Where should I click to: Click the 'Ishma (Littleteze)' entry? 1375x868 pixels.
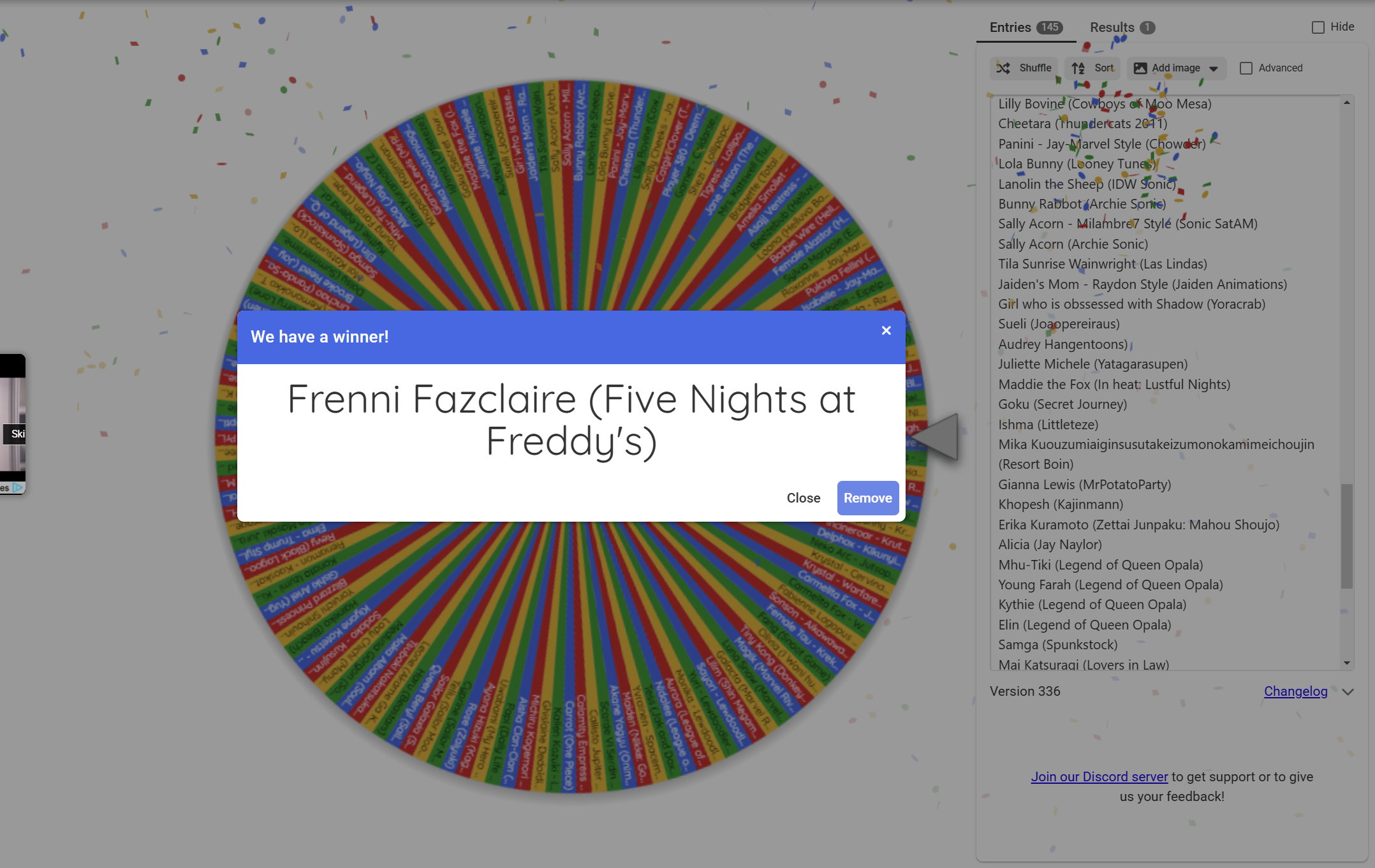(1048, 425)
